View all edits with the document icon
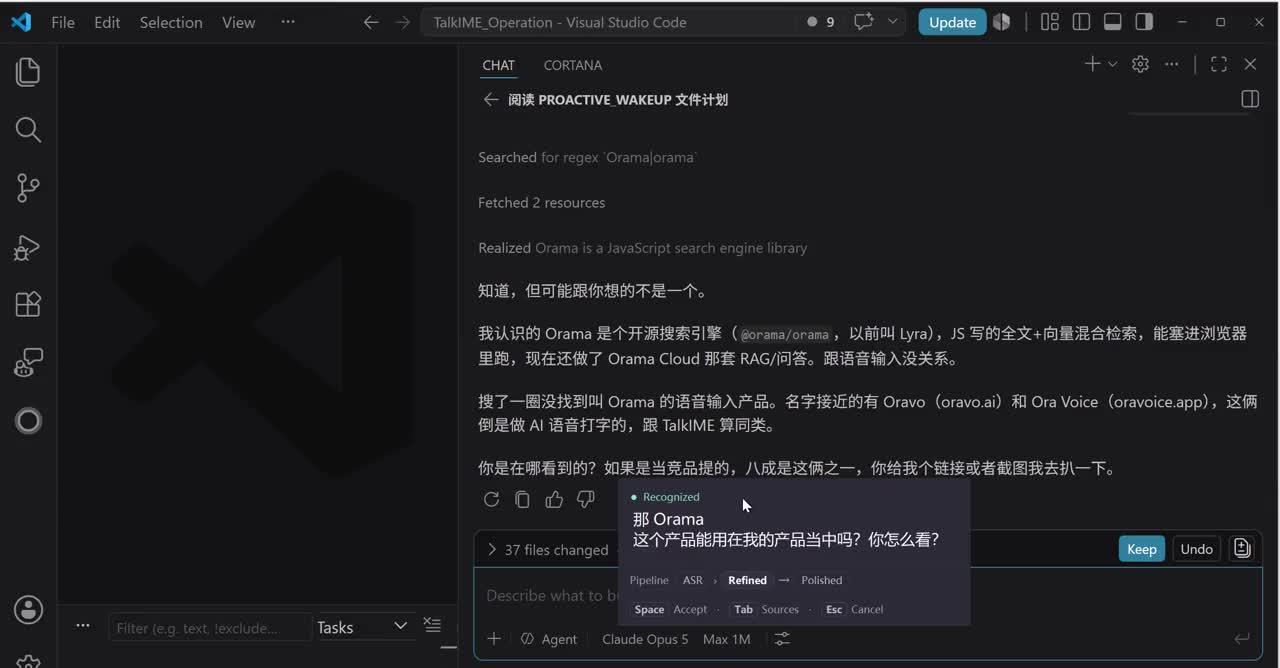The image size is (1280, 668). click(x=1242, y=548)
